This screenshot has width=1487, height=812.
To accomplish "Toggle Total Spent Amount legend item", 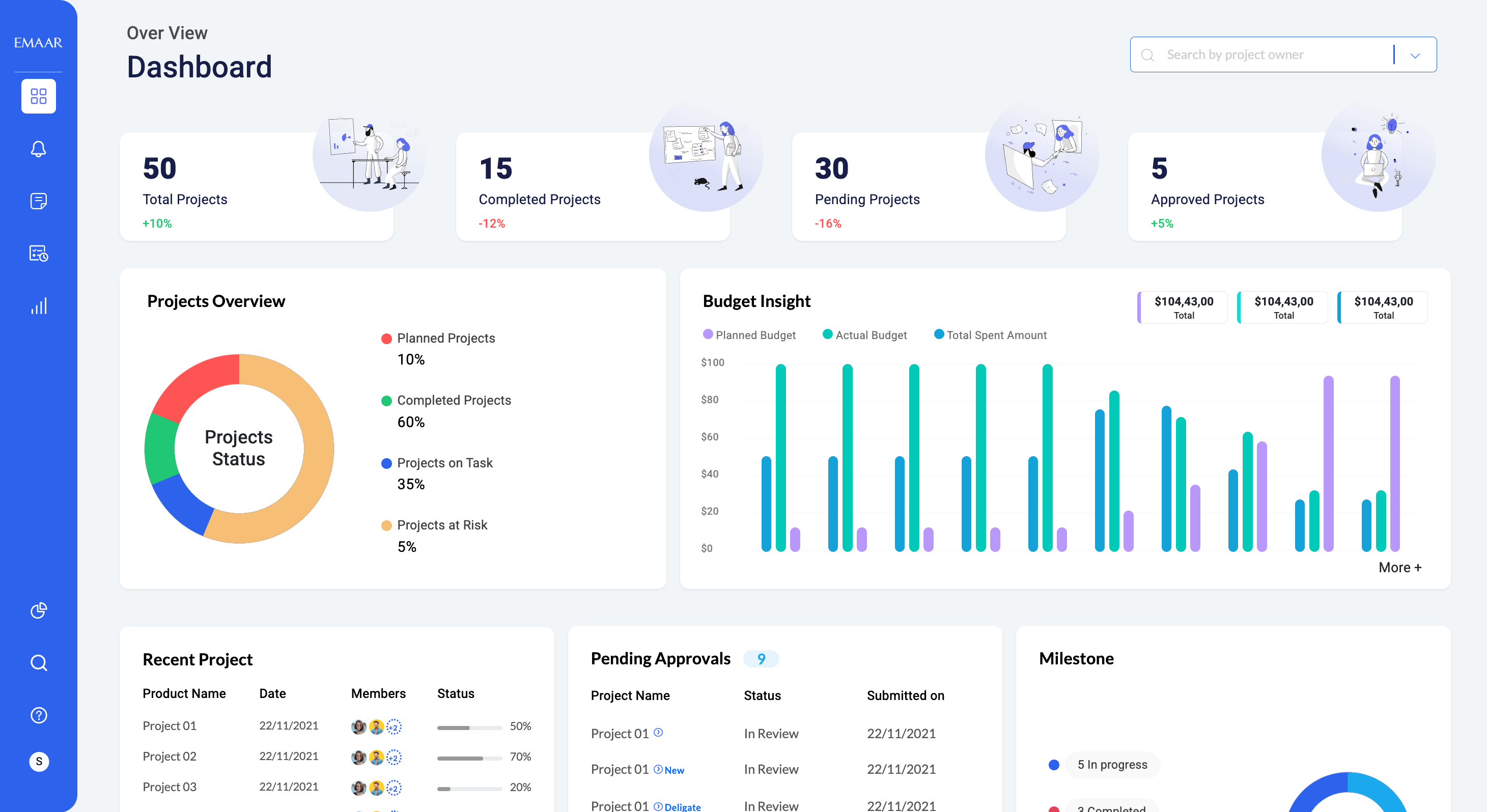I will 991,334.
